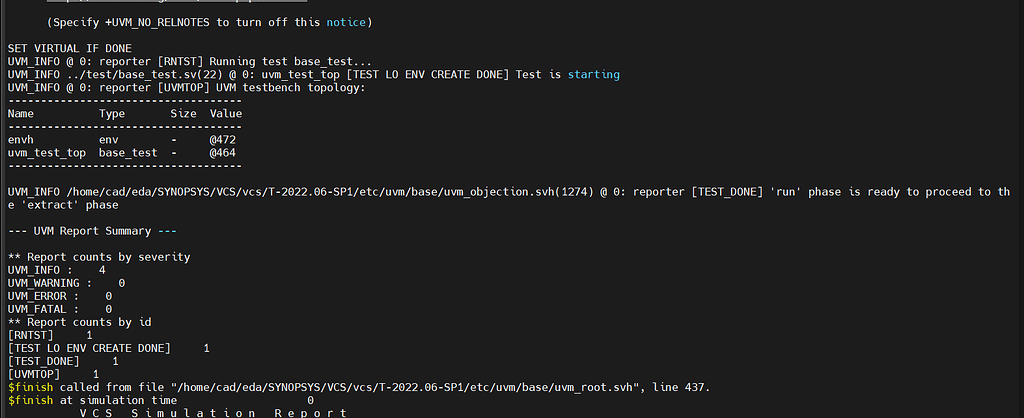Viewport: 1024px width, 418px height.
Task: Click the Value column header
Action: click(x=226, y=114)
